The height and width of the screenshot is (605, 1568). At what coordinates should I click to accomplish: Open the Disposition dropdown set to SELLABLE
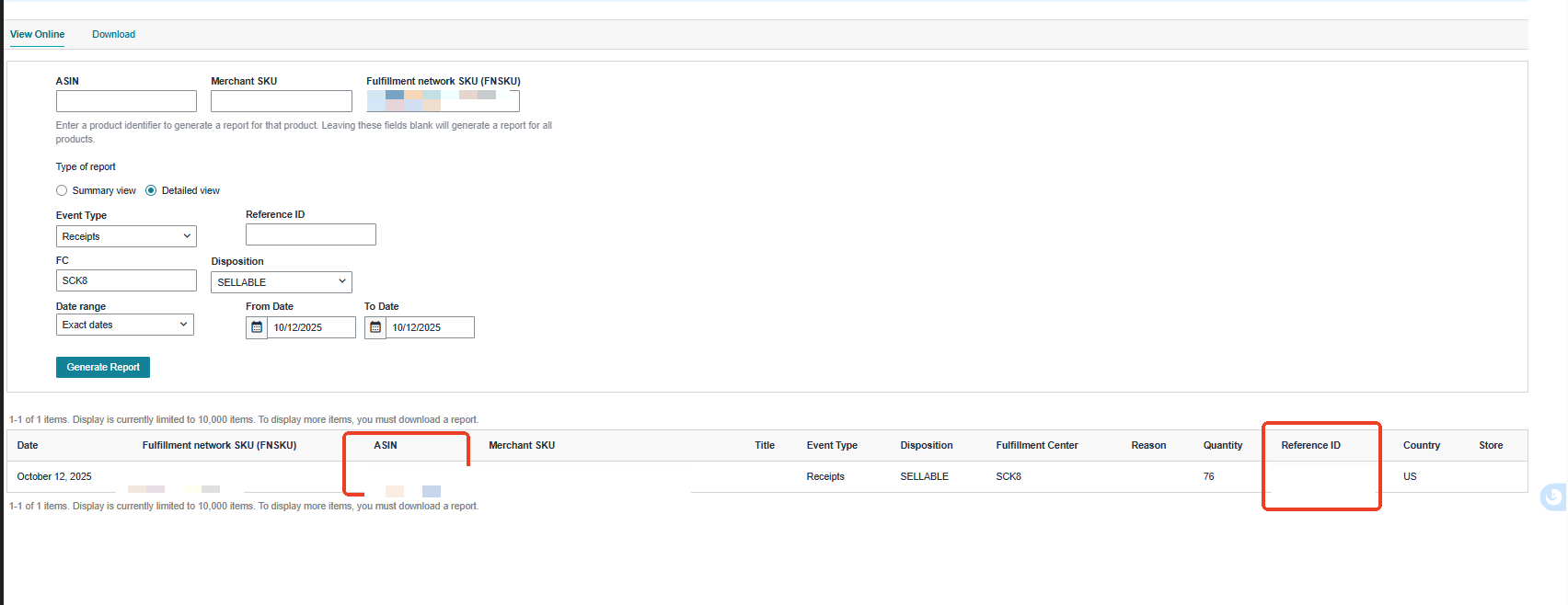pos(281,282)
